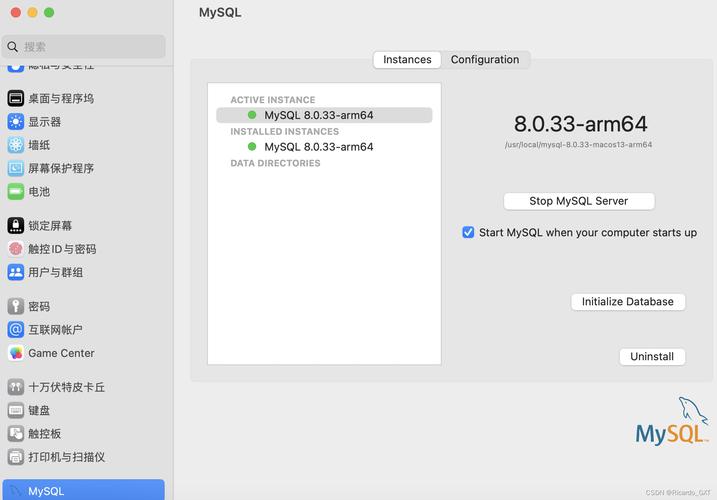The width and height of the screenshot is (717, 500).
Task: Click Initialize Database button
Action: [628, 302]
